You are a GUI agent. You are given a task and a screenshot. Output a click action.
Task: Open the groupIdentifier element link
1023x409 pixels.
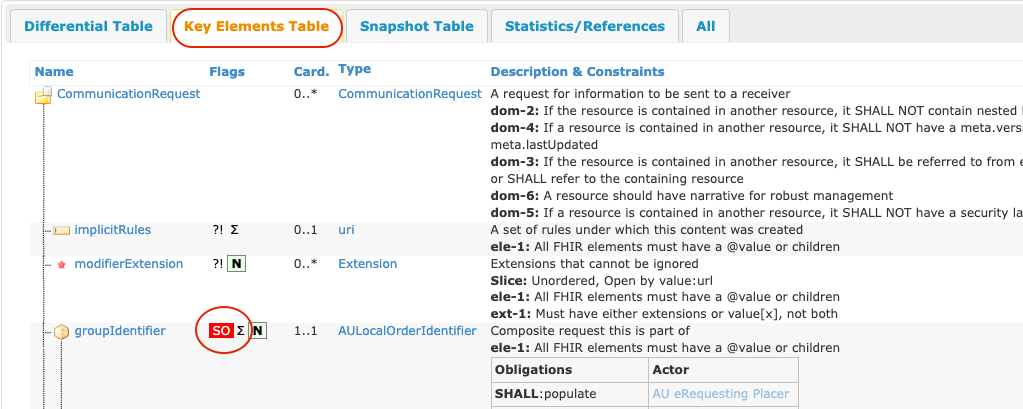[120, 331]
